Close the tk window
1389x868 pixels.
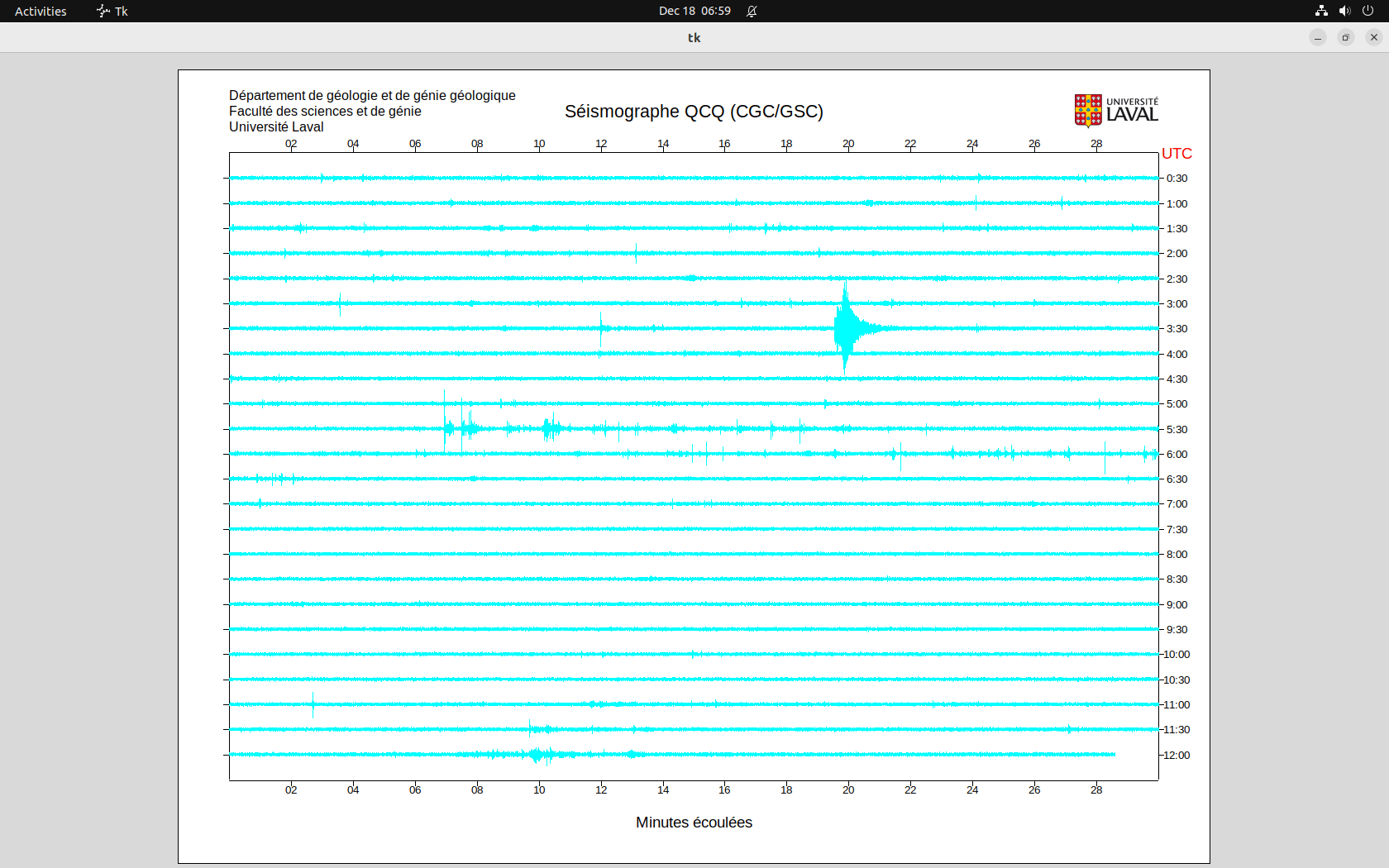(x=1374, y=37)
